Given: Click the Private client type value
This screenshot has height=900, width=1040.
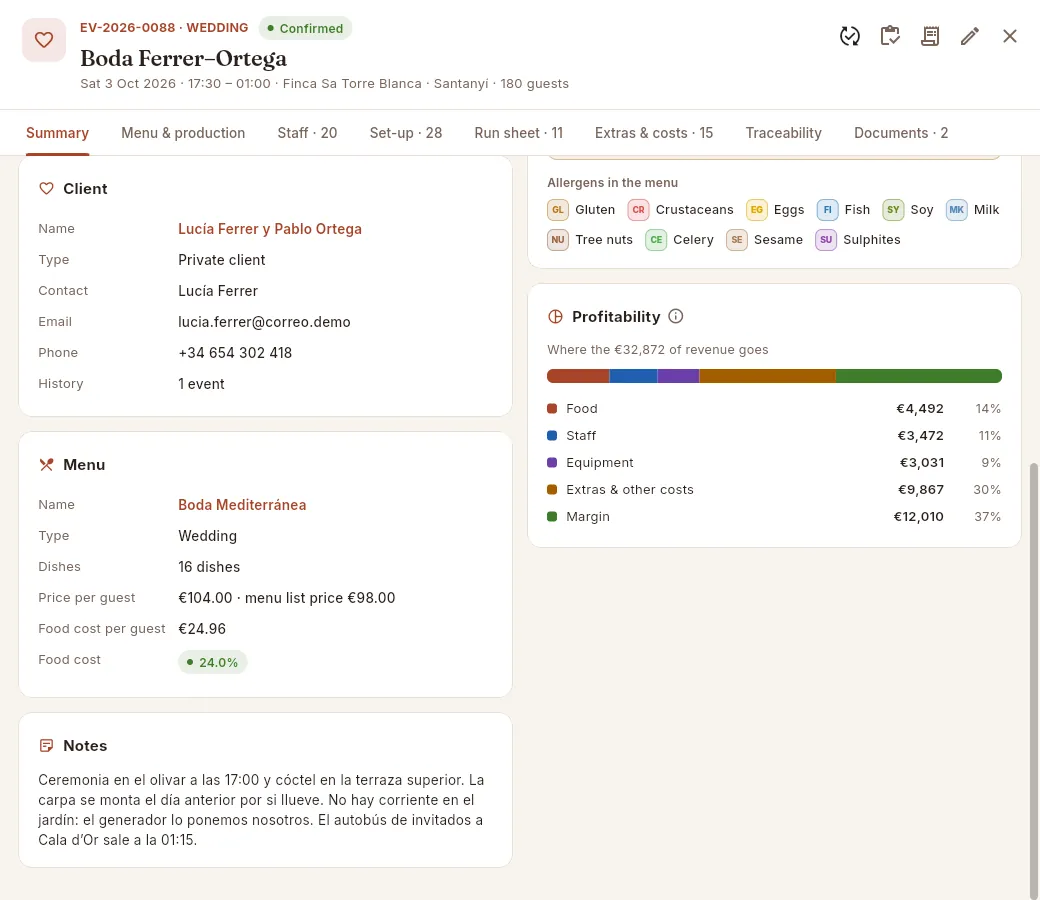Looking at the screenshot, I should pos(222,260).
